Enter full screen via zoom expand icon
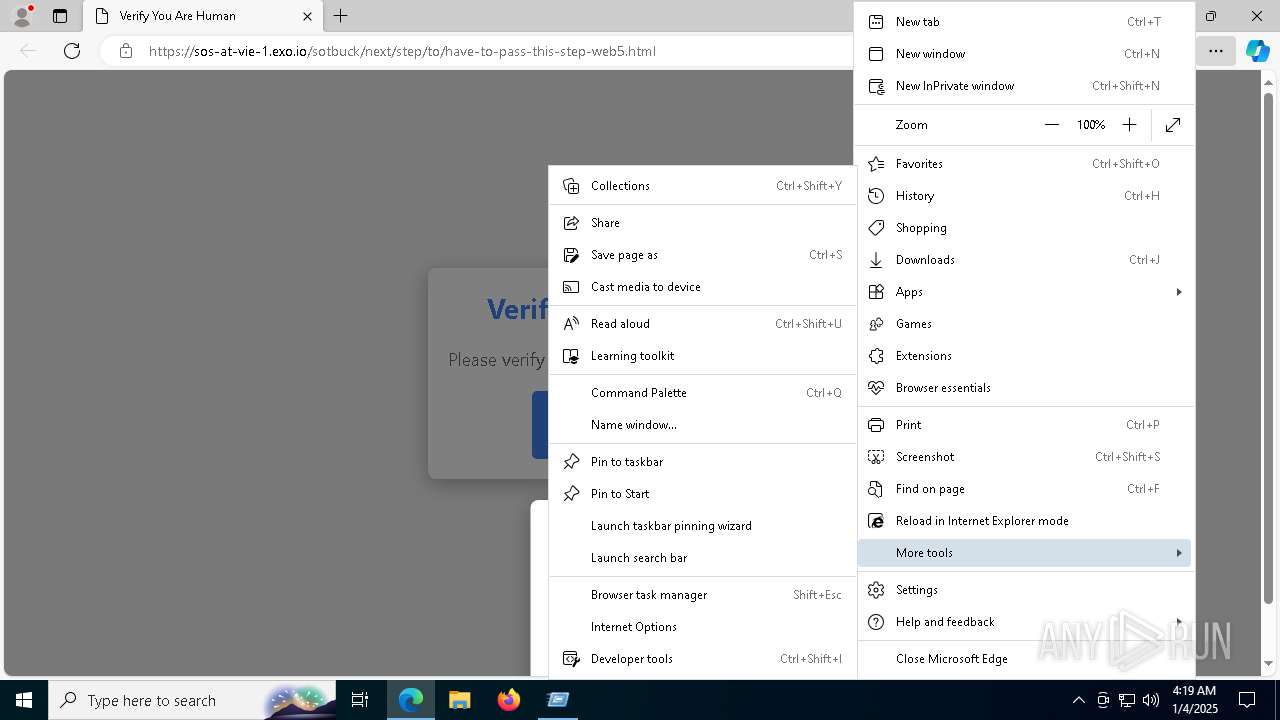This screenshot has height=720, width=1280. coord(1173,125)
